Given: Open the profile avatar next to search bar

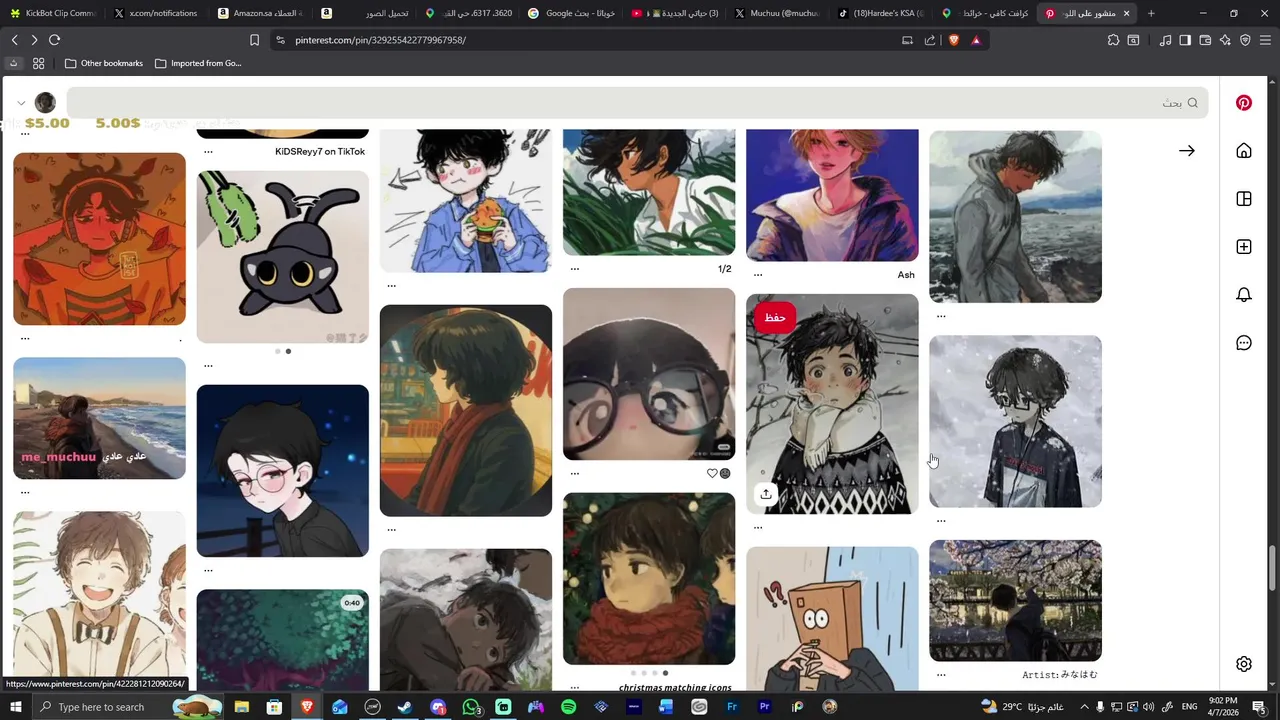Looking at the screenshot, I should [45, 103].
